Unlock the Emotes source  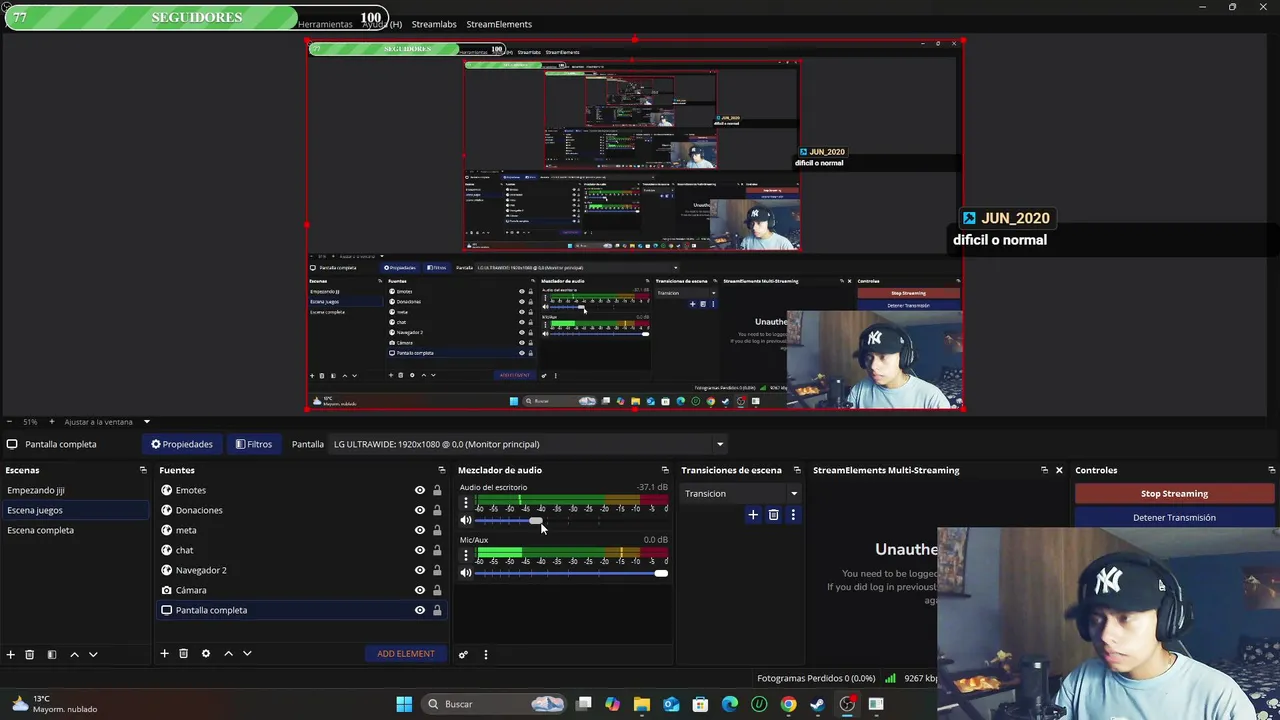click(437, 490)
